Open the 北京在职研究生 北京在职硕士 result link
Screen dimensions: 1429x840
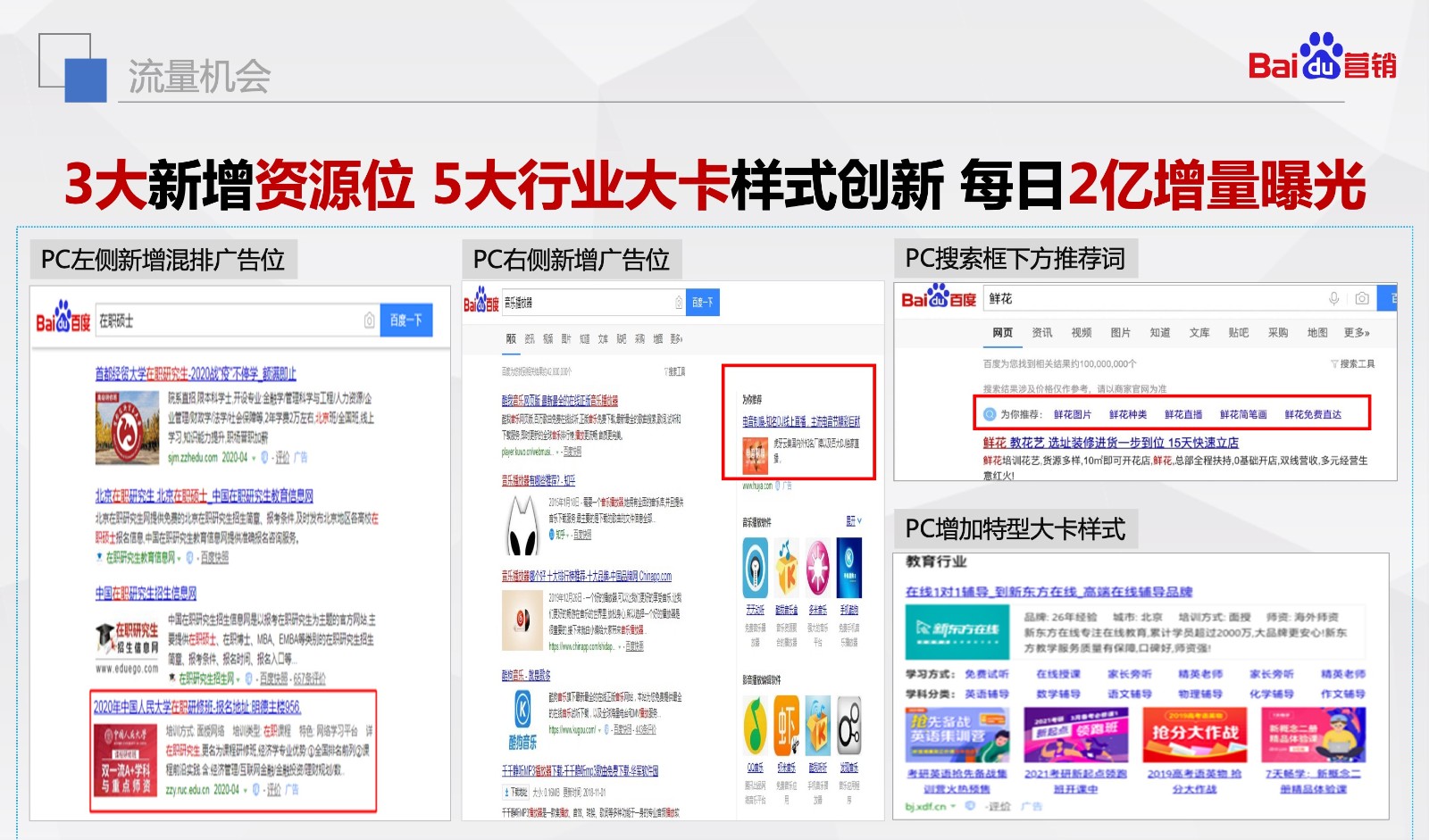204,495
